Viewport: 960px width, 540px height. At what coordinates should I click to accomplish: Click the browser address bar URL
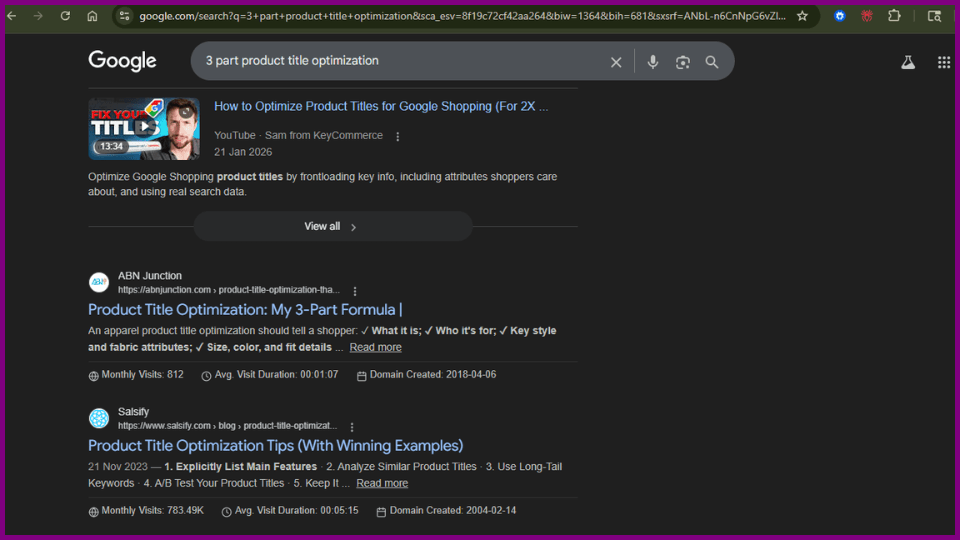pos(462,16)
